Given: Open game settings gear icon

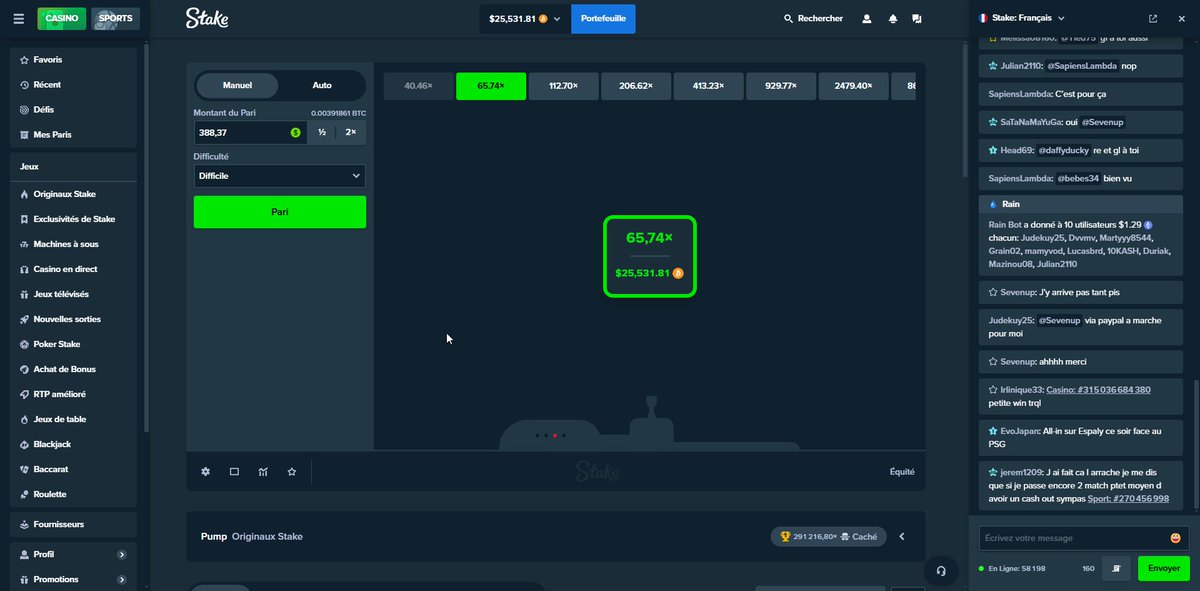Looking at the screenshot, I should coord(206,471).
